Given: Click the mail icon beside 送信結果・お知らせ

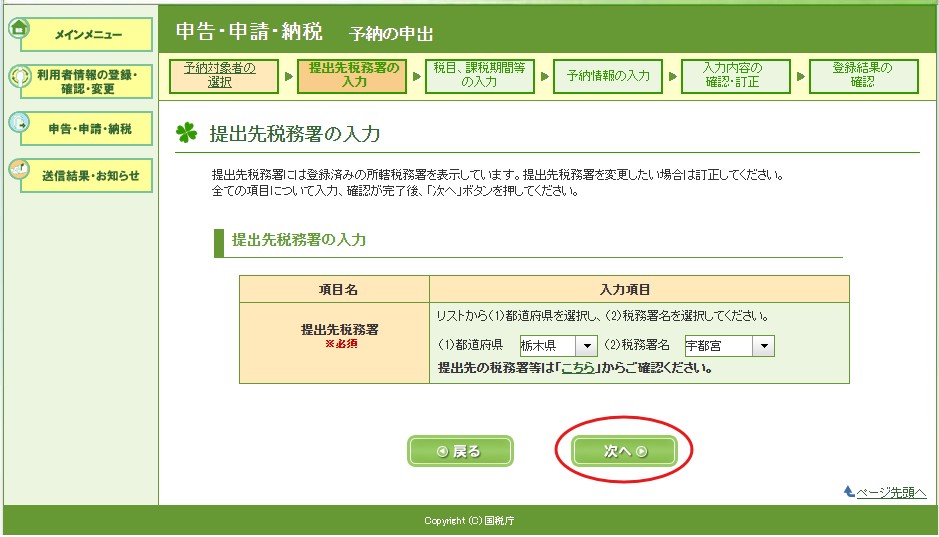Looking at the screenshot, I should click(x=19, y=169).
